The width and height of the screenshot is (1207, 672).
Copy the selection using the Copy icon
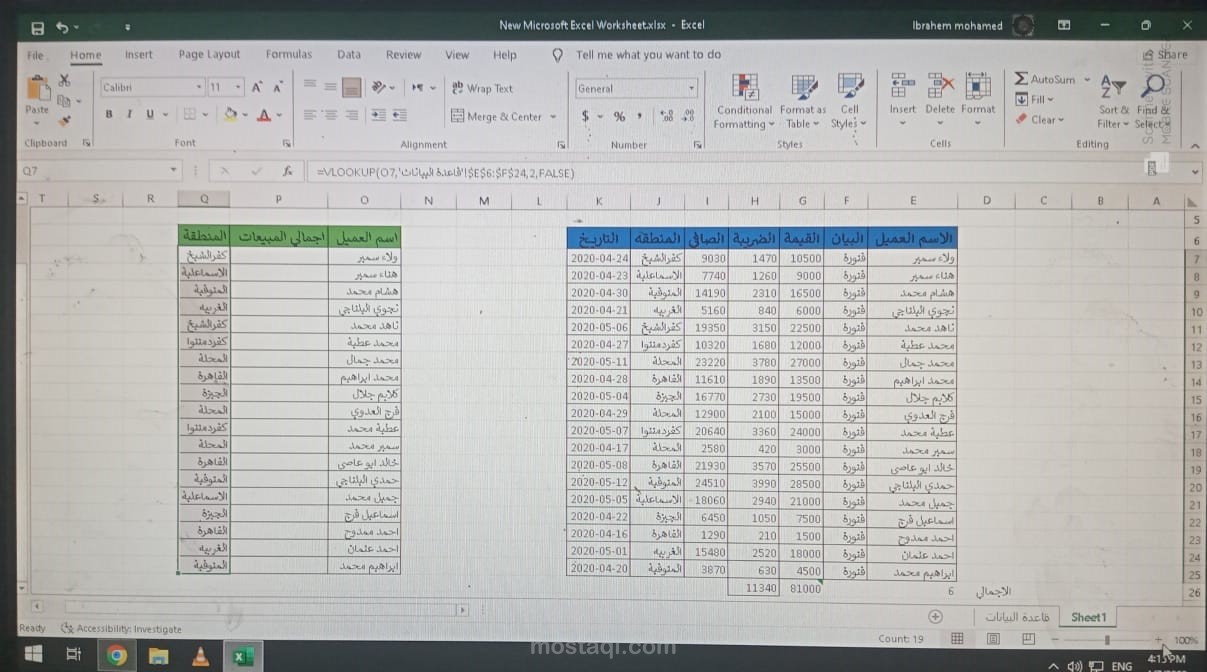(65, 101)
